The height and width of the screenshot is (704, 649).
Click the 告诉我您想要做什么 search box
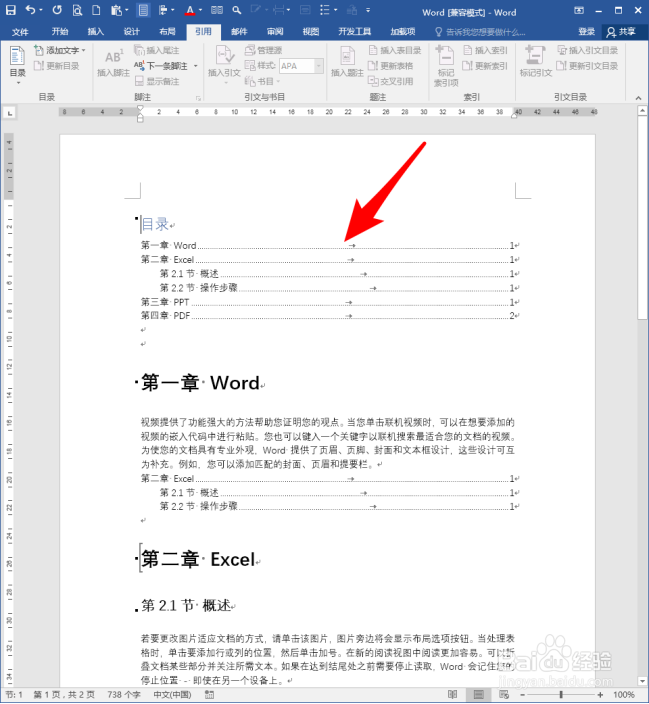480,32
